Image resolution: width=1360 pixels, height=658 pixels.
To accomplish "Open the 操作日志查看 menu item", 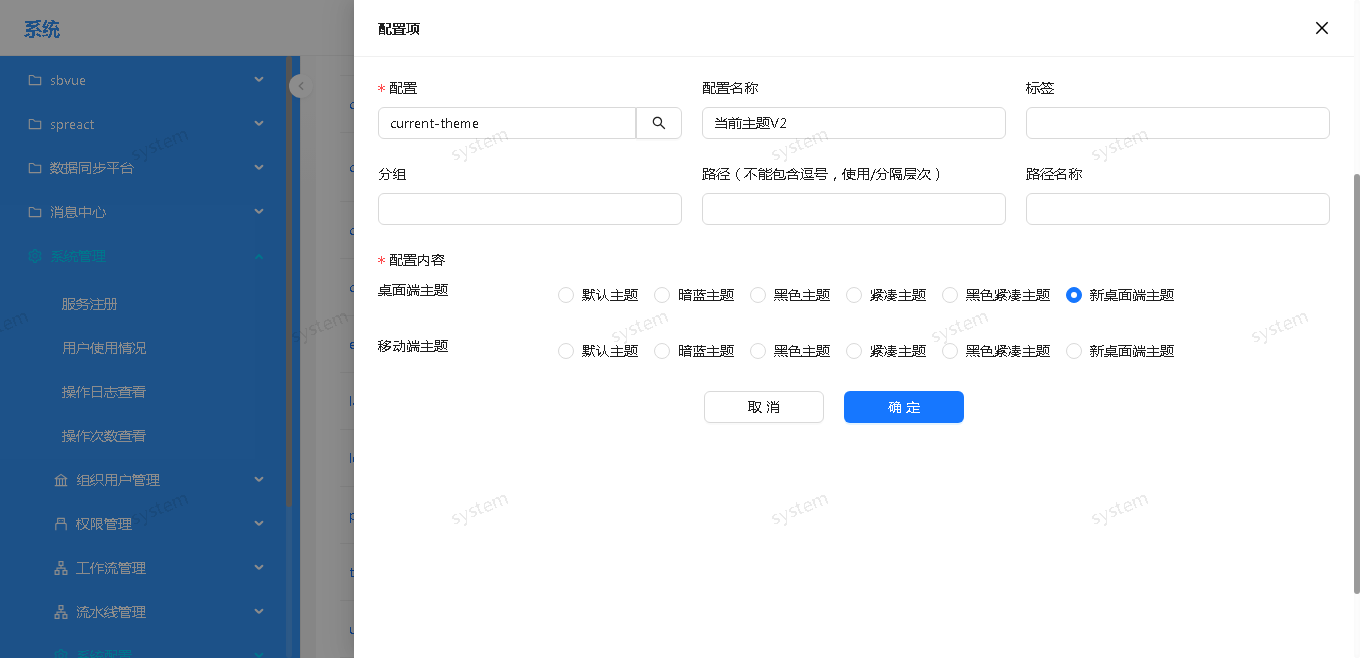I will (x=104, y=392).
